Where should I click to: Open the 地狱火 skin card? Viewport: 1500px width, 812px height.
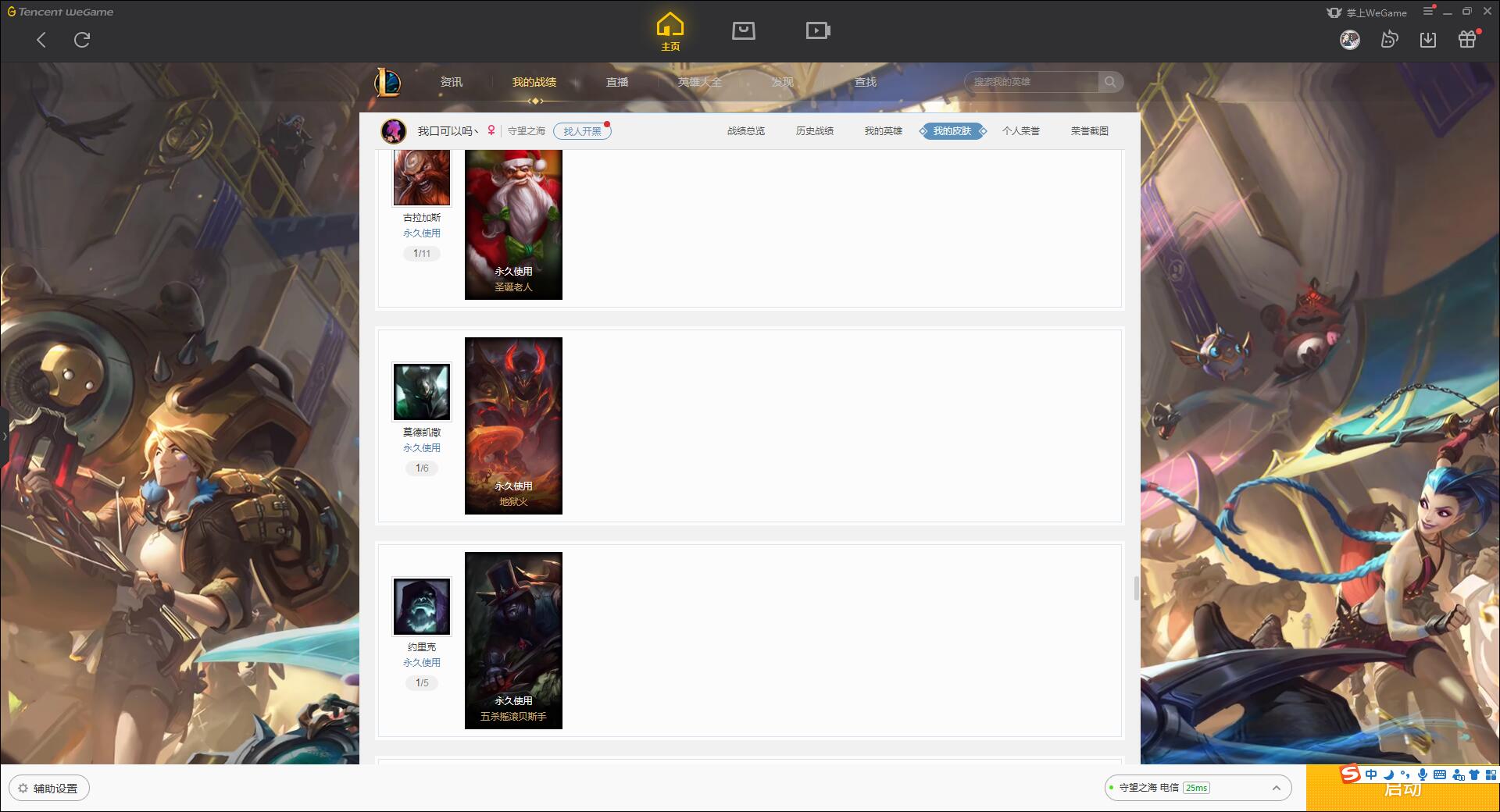coord(513,426)
